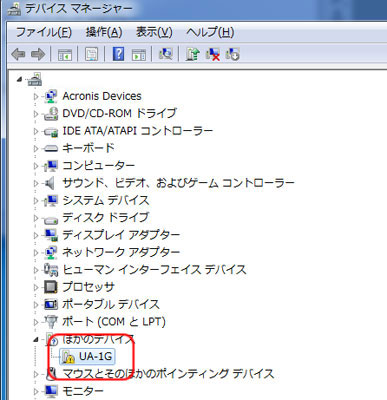Open the 表示(V) menu

154,32
